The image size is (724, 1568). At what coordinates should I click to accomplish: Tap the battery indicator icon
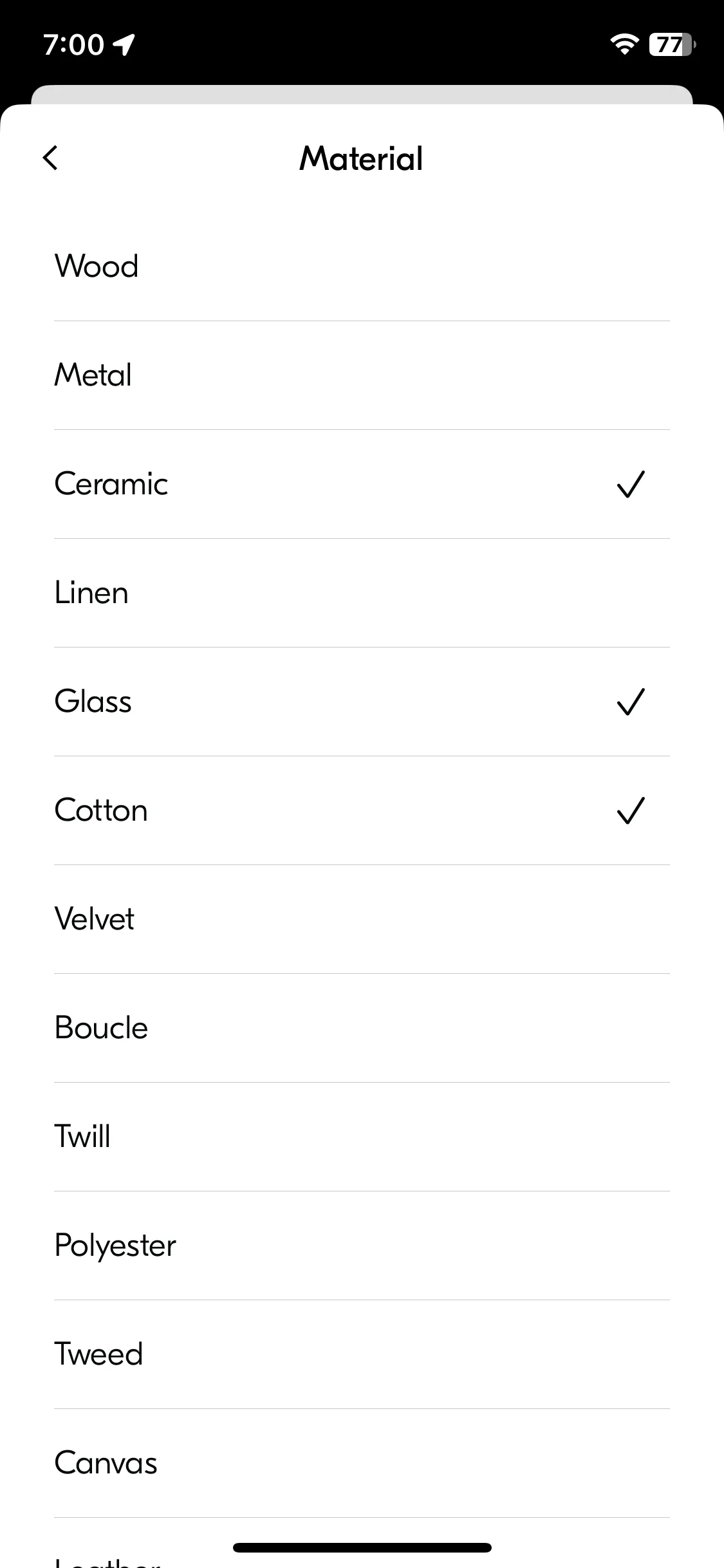coord(672,44)
